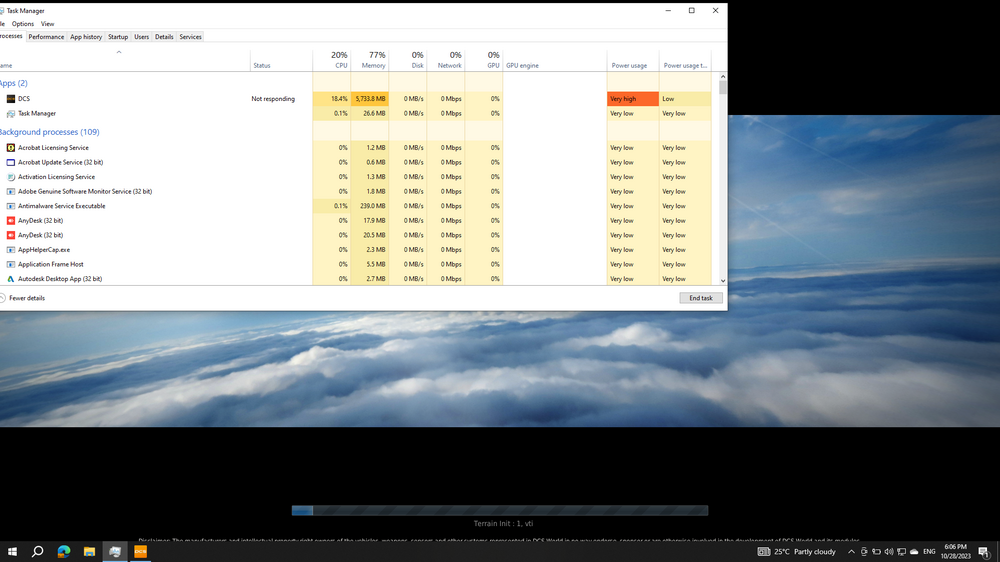Image resolution: width=1000 pixels, height=562 pixels.
Task: Switch to the Details tab
Action: [x=164, y=37]
